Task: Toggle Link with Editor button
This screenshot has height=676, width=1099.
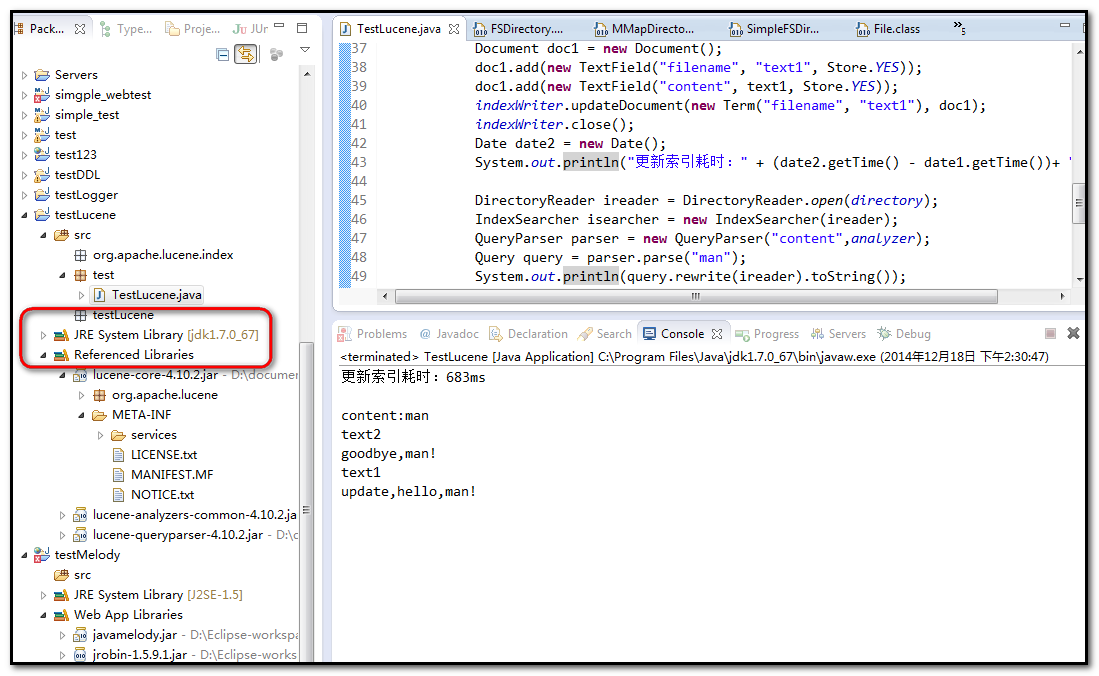Action: pos(245,54)
